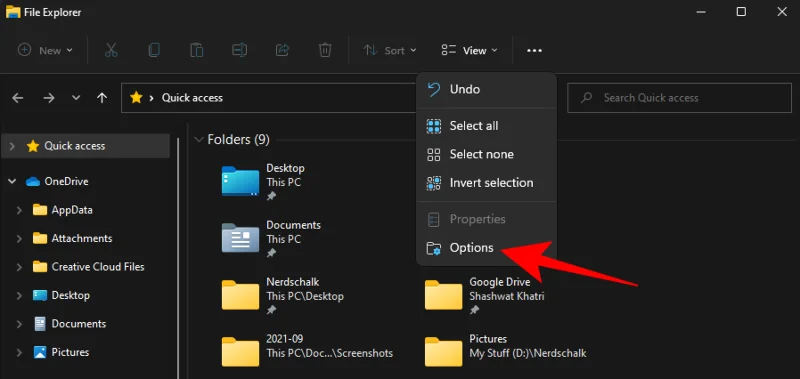
Task: Click the Delete trash icon in toolbar
Action: [x=325, y=50]
